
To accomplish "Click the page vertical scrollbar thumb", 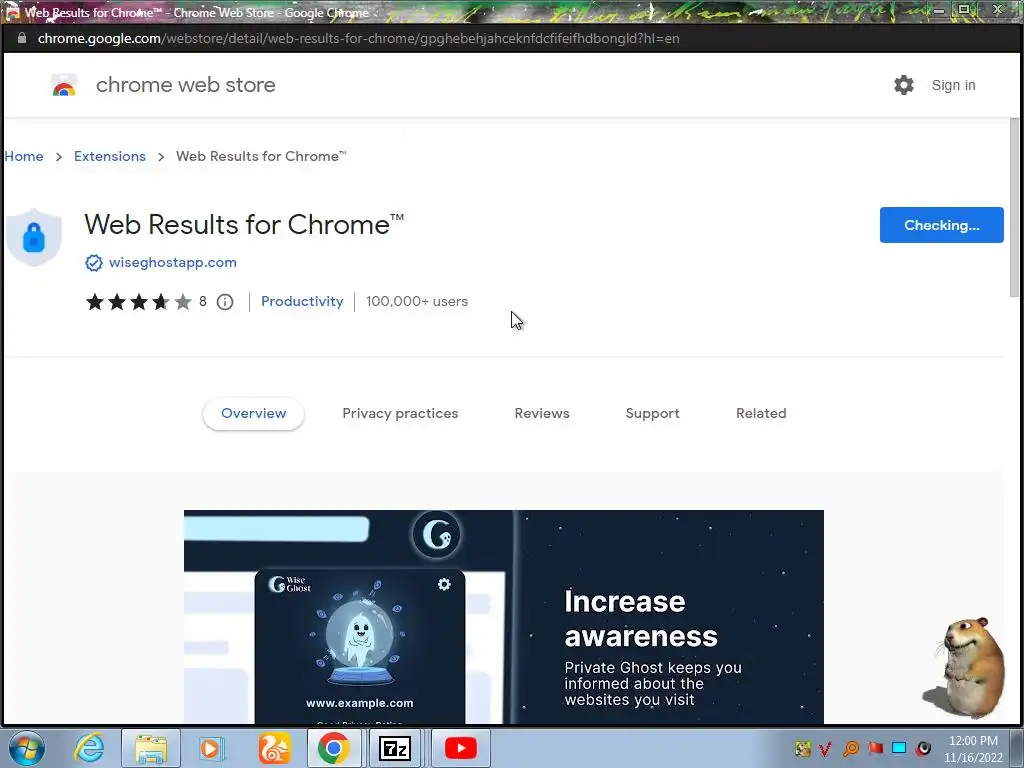I will point(1014,207).
